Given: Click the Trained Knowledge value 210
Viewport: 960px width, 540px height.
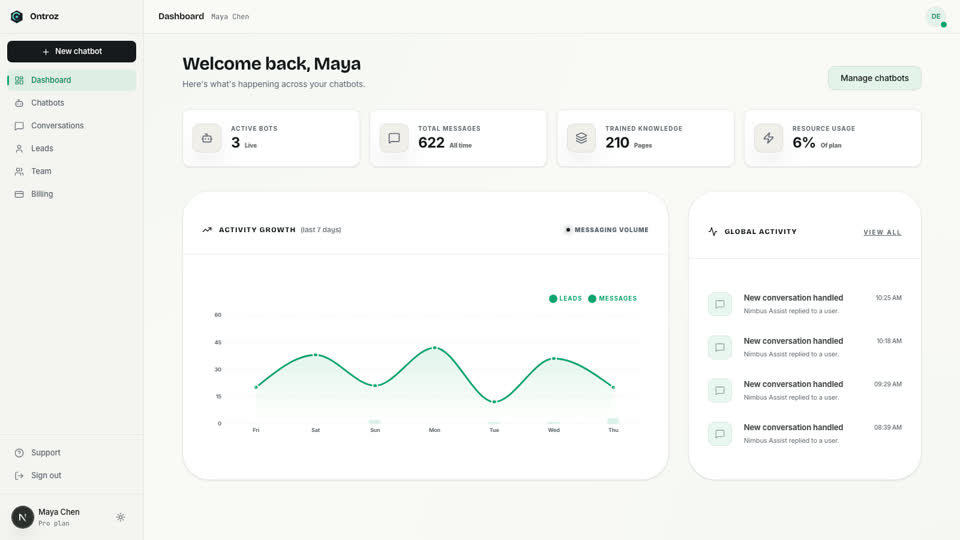Looking at the screenshot, I should pos(617,143).
